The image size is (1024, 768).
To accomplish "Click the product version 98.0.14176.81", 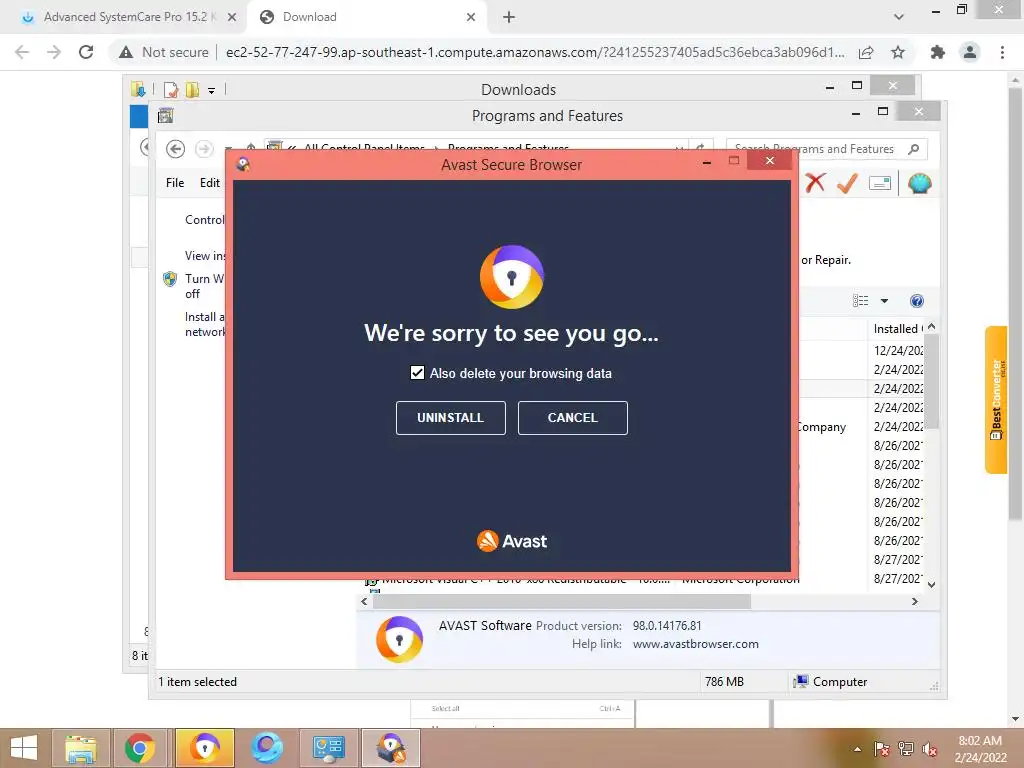I will pos(667,626).
